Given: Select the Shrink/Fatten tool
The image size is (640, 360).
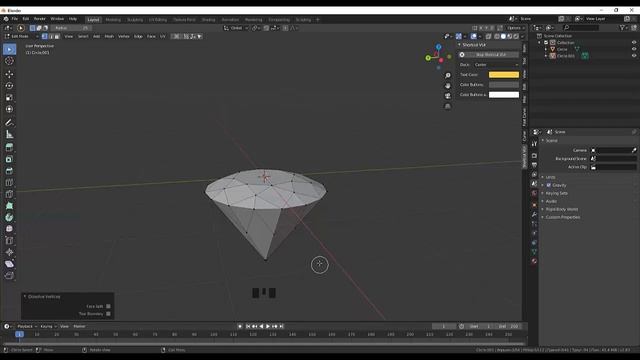Looking at the screenshot, I should pos(9,252).
